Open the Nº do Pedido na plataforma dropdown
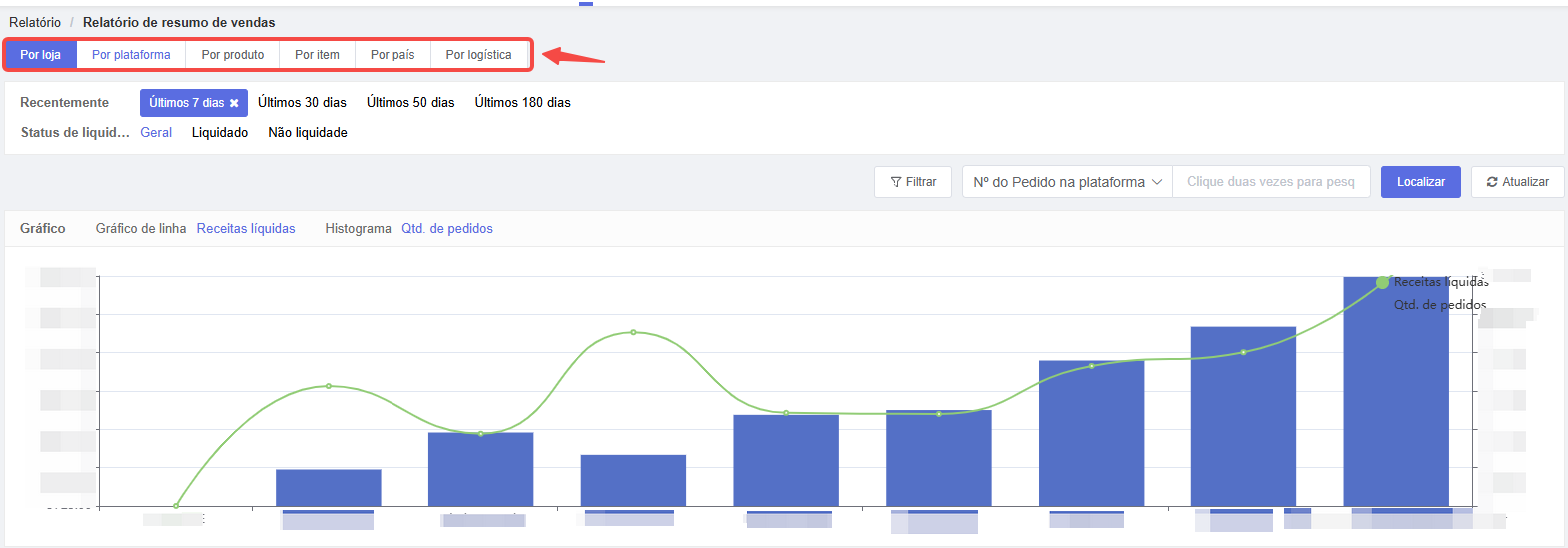This screenshot has height=548, width=1568. [1067, 182]
